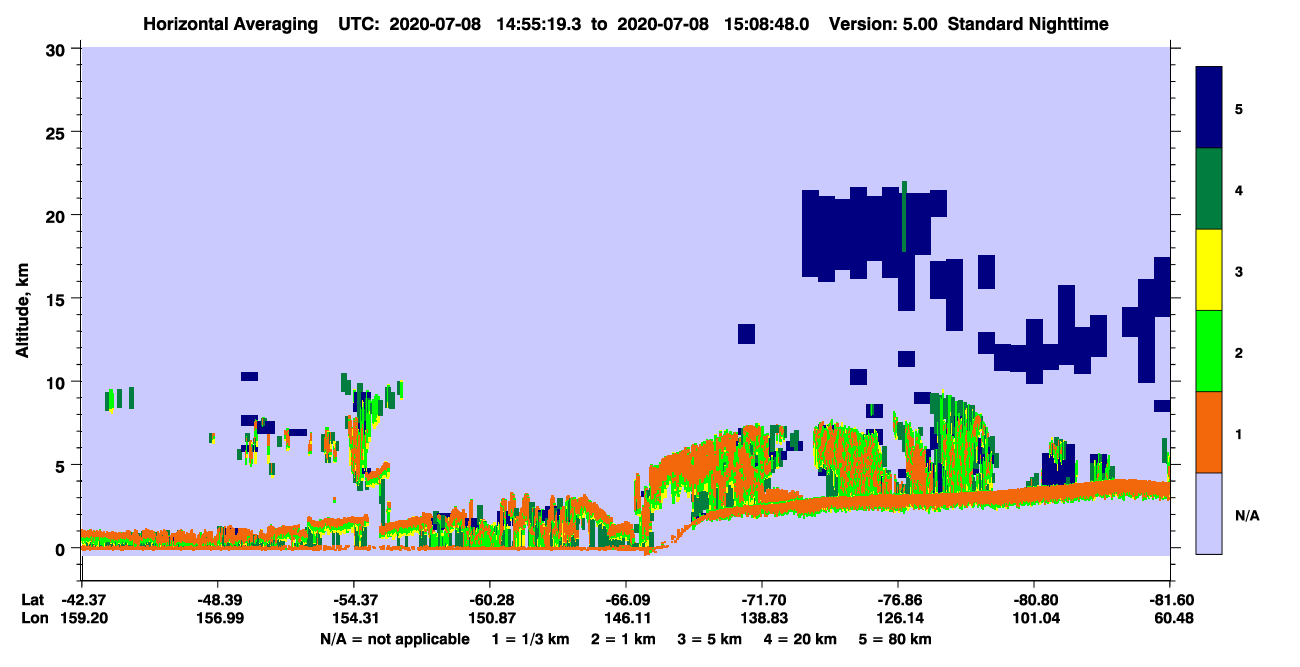Click the 'Lon' row label
Image resolution: width=1300 pixels, height=667 pixels.
[33, 618]
